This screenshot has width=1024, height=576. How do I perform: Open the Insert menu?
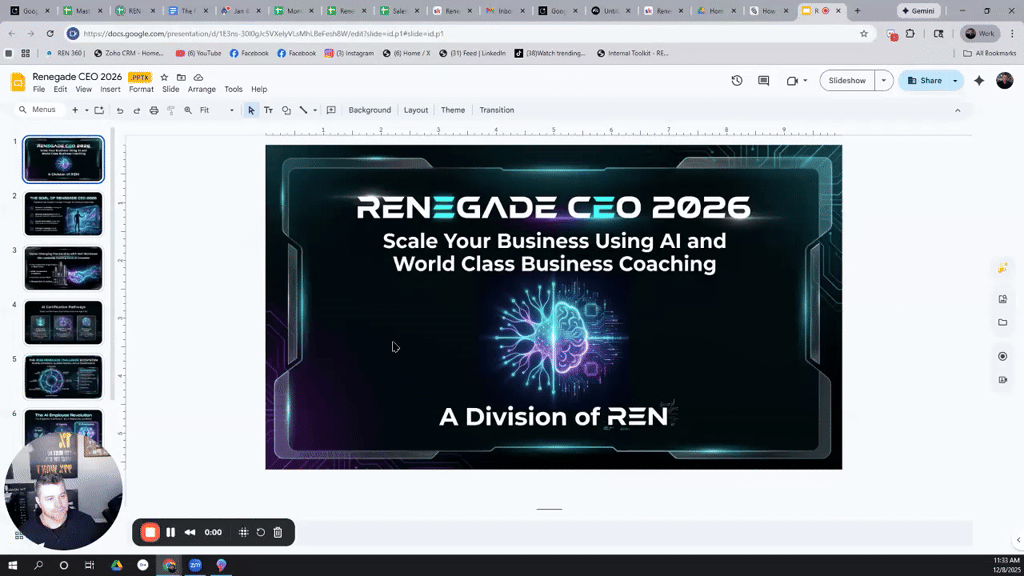point(108,88)
